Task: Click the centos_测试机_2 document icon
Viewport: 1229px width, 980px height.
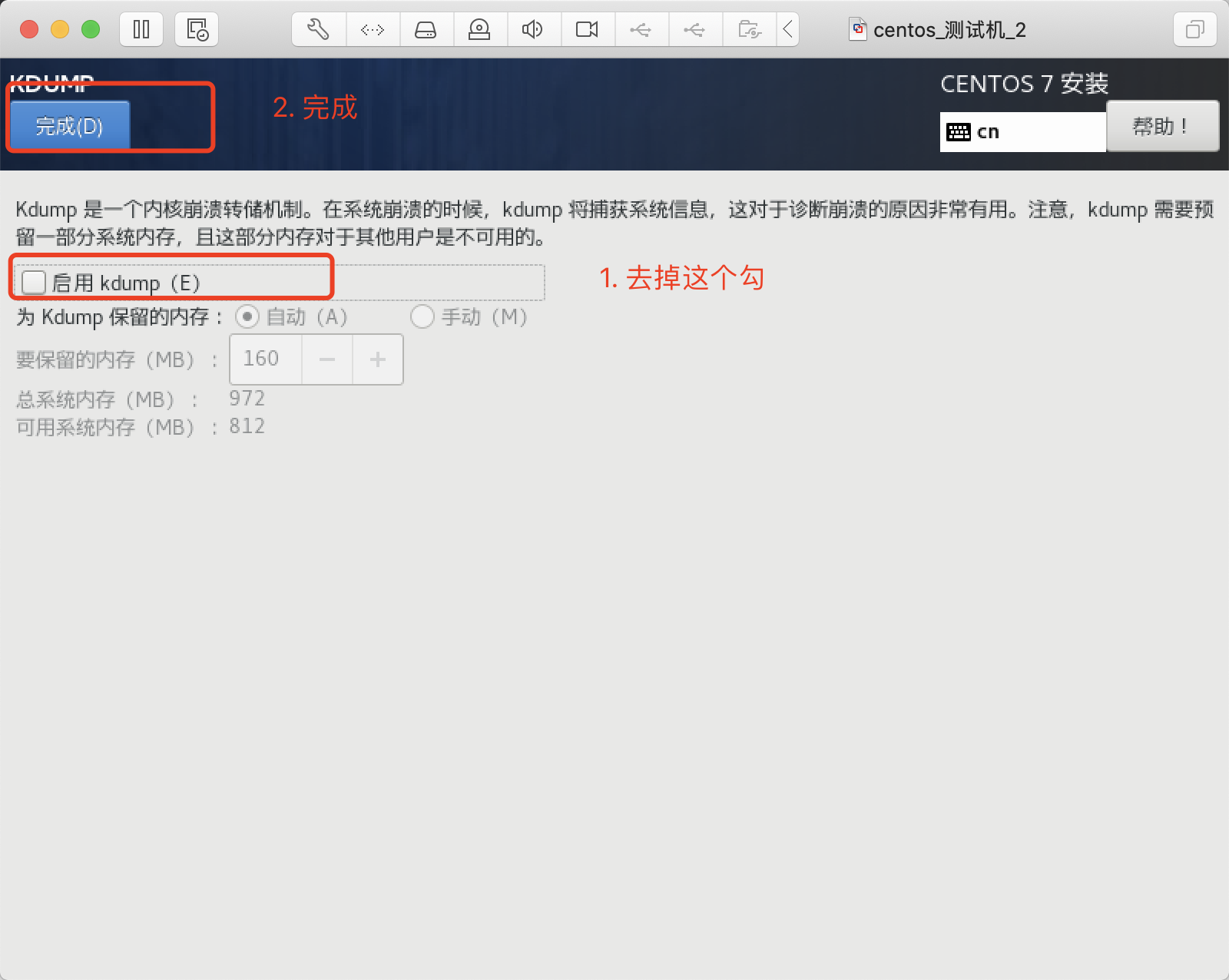Action: coord(858,30)
